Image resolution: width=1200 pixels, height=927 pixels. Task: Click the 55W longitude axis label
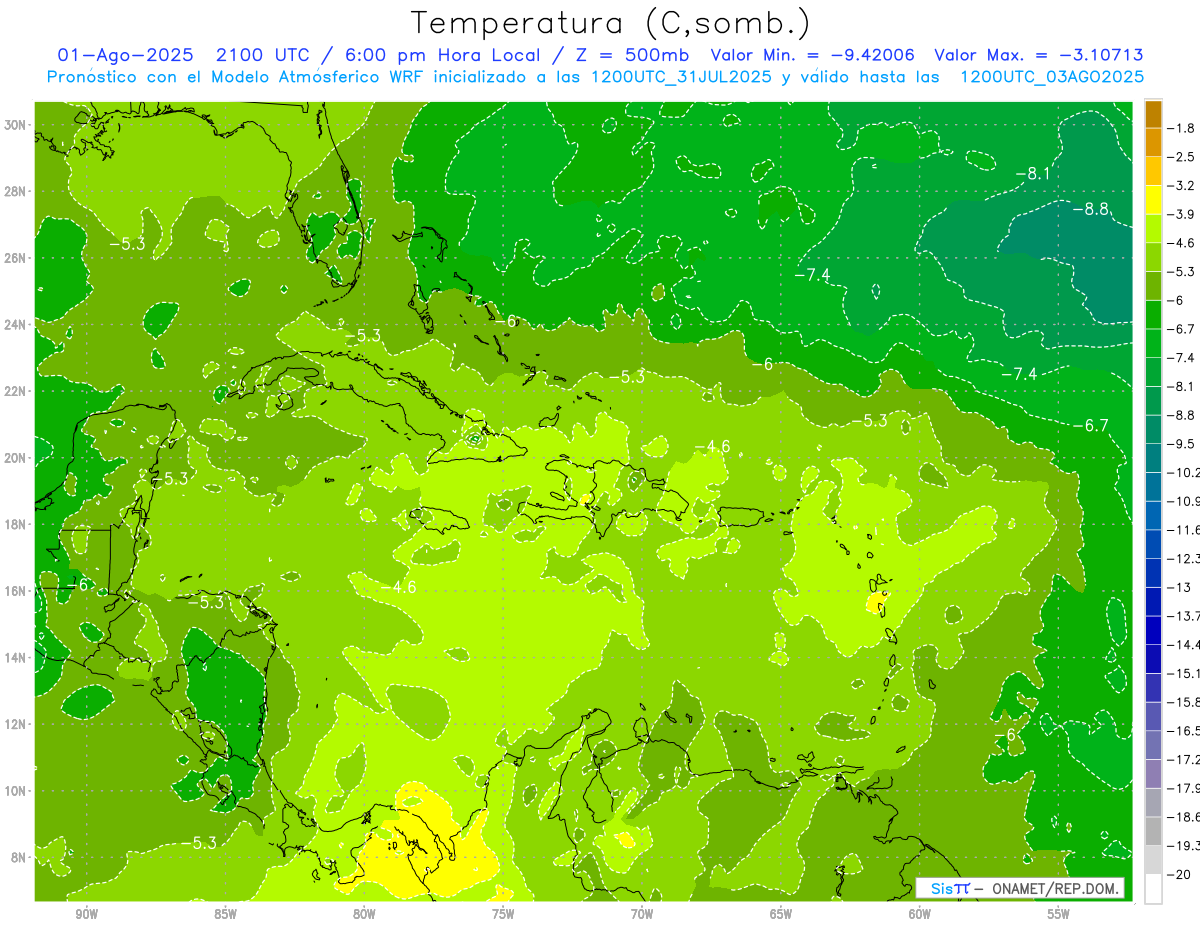click(1059, 914)
